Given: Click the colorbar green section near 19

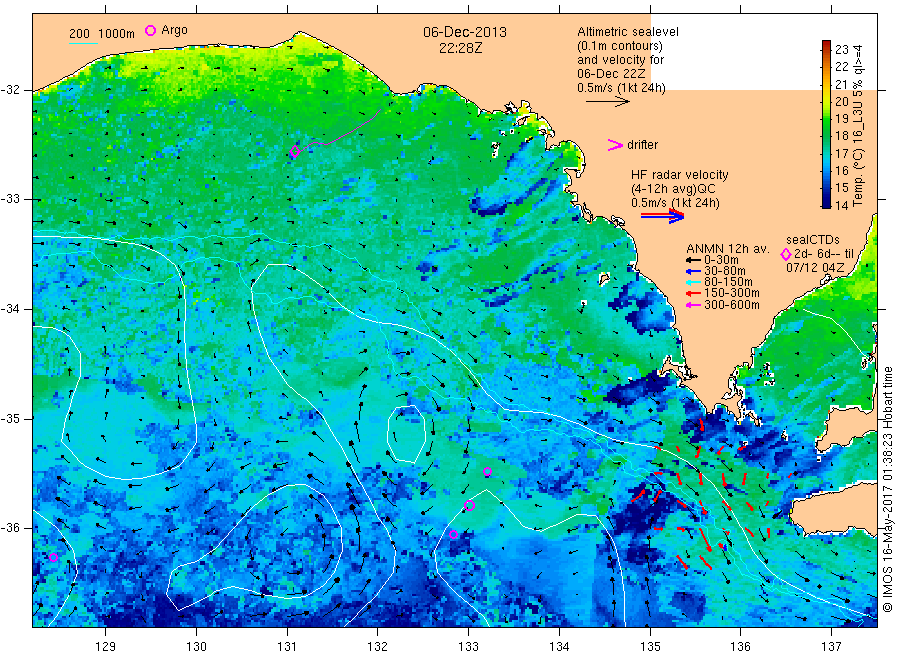Looking at the screenshot, I should coord(826,119).
